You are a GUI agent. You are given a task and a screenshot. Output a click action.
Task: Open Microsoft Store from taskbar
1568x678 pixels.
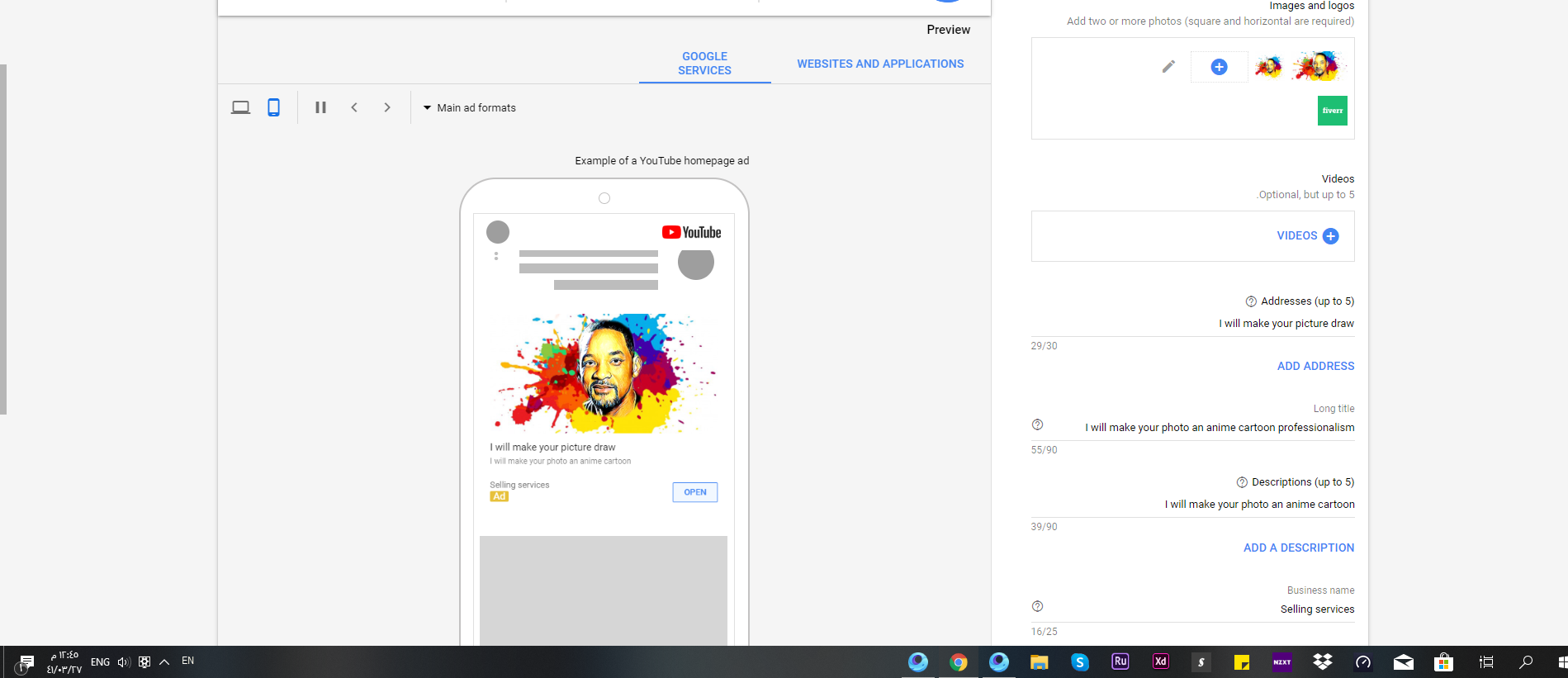(1443, 662)
